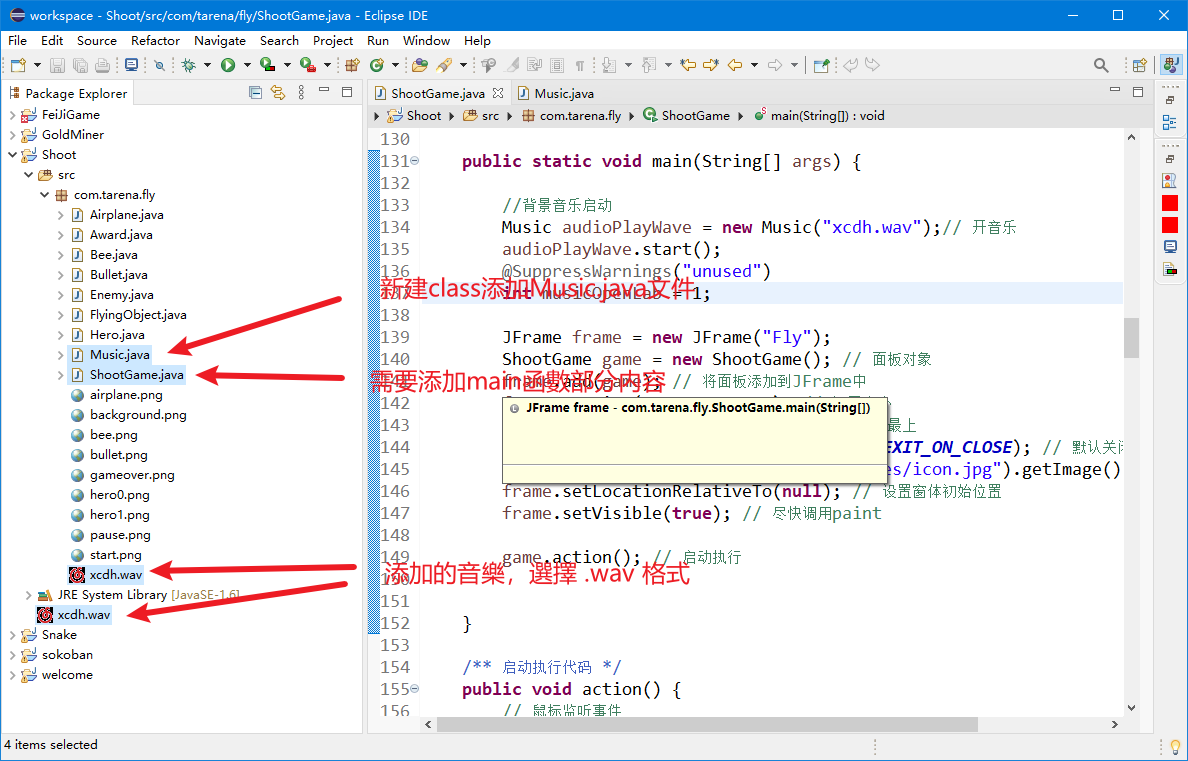Select Hero.java in Package Explorer
Viewport: 1188px width, 761px height.
coord(117,334)
